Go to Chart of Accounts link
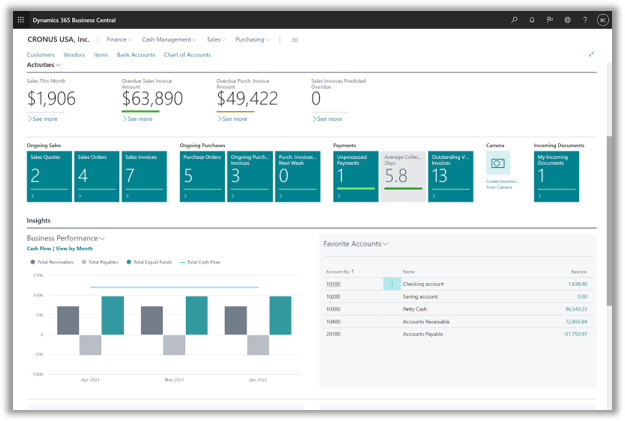Screen dimensions: 625x421 [x=187, y=55]
